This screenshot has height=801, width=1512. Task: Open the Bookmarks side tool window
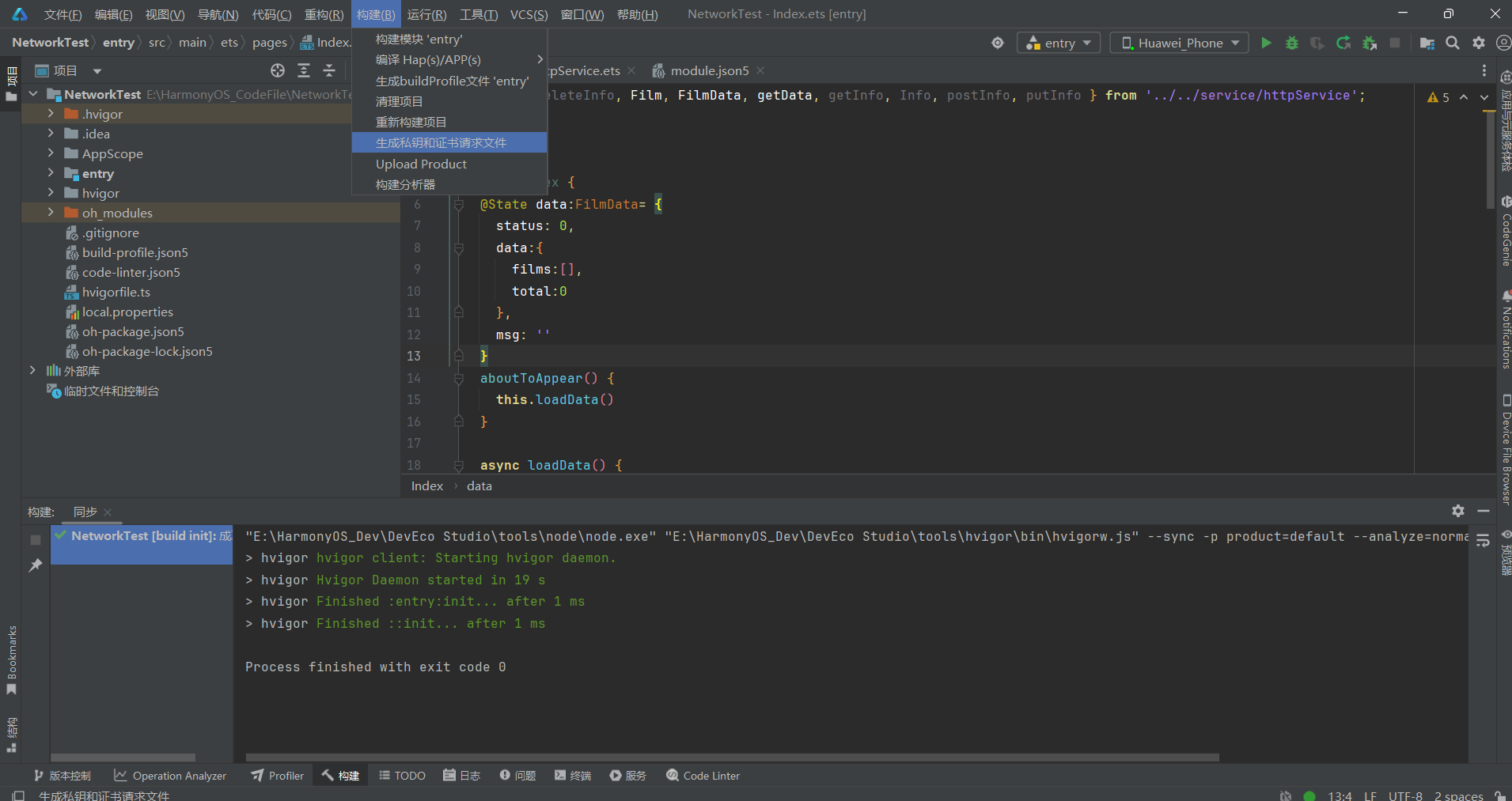pos(12,660)
